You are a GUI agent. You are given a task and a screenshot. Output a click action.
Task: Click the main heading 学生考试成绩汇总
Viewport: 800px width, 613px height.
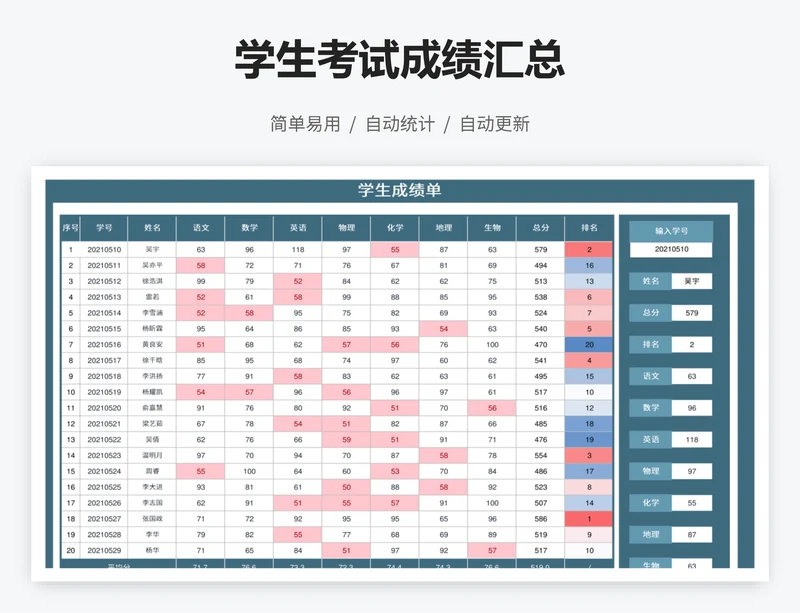(x=399, y=59)
